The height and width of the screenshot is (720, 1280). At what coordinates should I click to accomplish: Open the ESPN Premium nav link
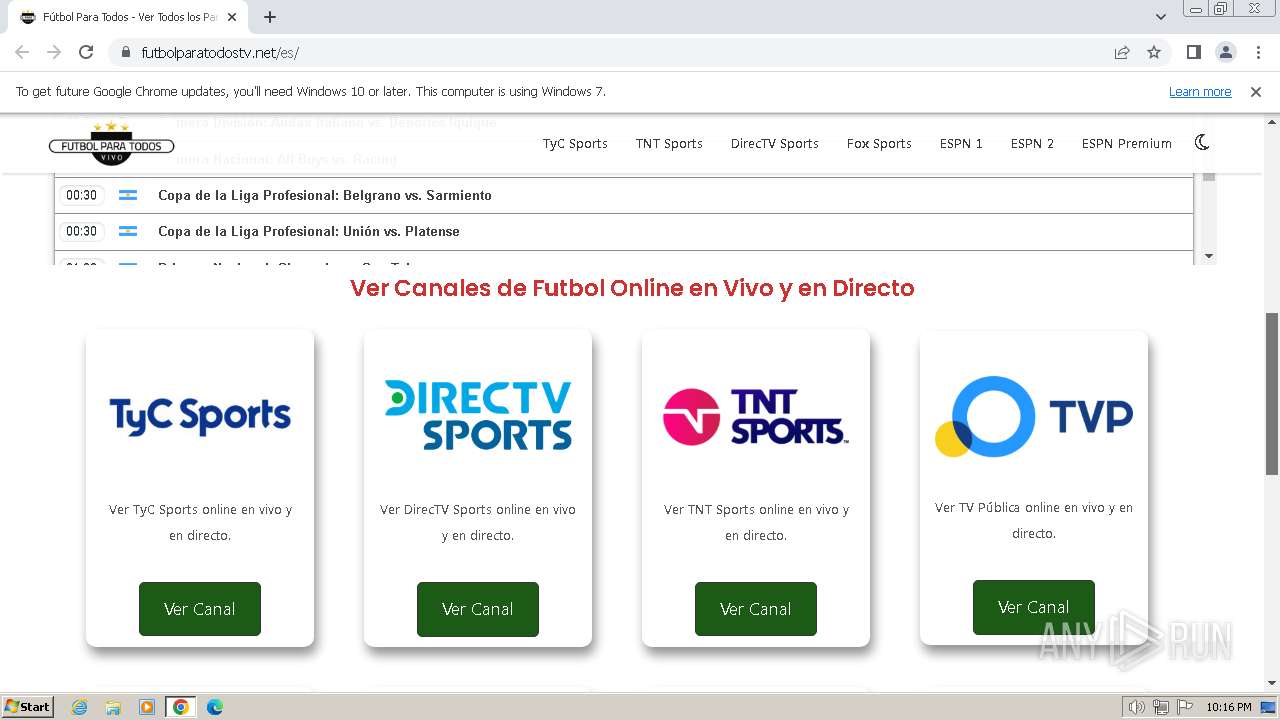(x=1126, y=144)
